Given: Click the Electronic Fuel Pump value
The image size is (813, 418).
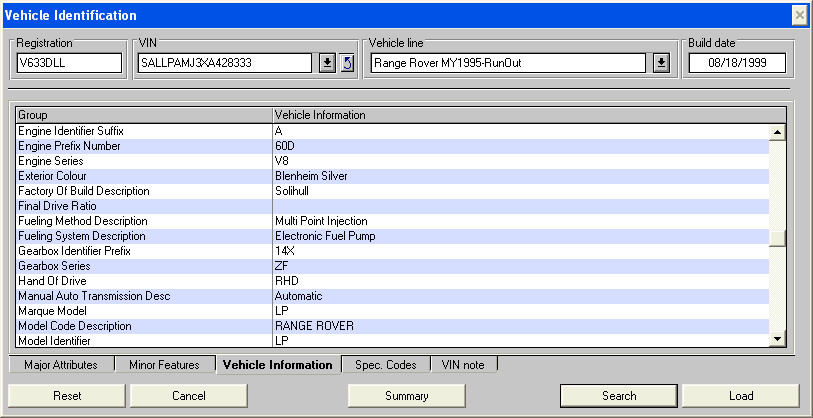Looking at the screenshot, I should click(x=325, y=236).
